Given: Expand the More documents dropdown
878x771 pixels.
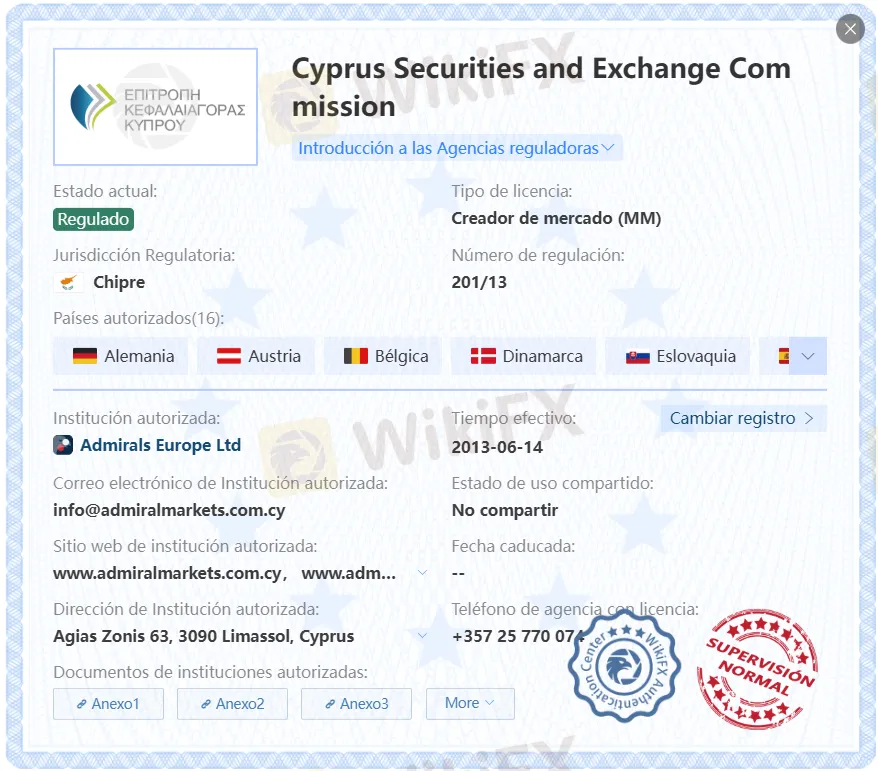Looking at the screenshot, I should (470, 704).
